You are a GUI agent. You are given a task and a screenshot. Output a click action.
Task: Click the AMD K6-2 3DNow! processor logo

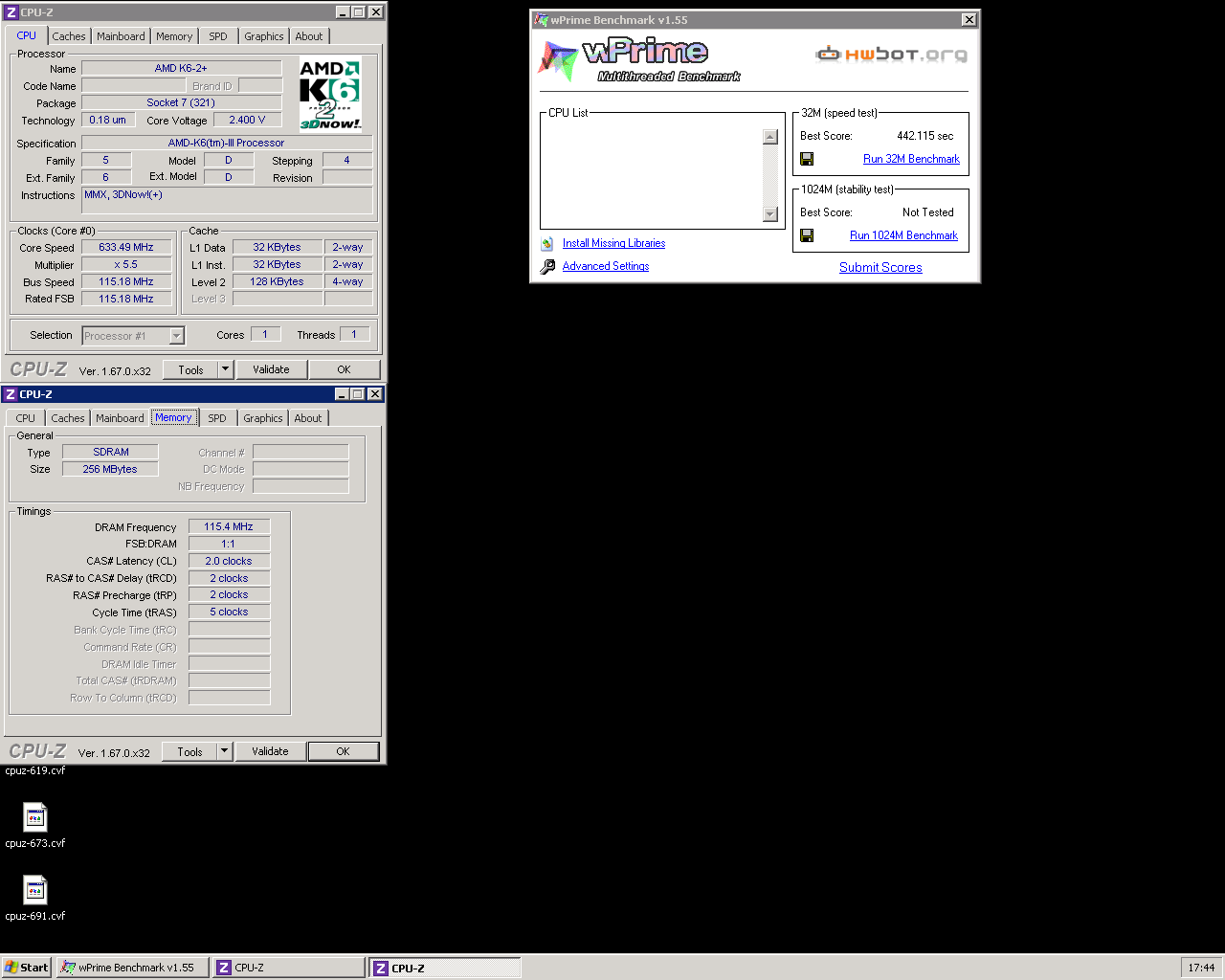click(x=330, y=94)
